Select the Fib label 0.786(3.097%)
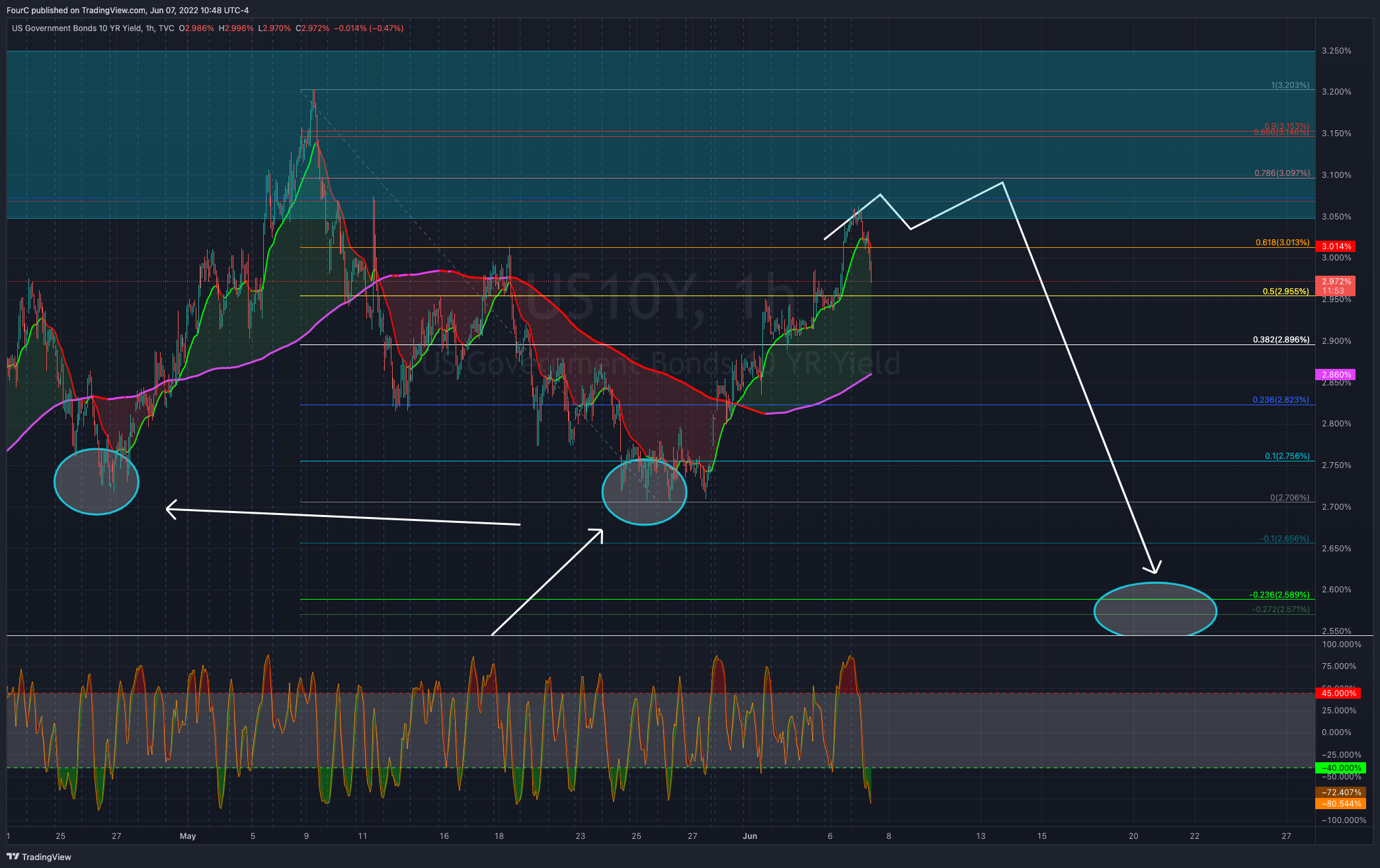Screen dimensions: 1380x868 click(1282, 173)
